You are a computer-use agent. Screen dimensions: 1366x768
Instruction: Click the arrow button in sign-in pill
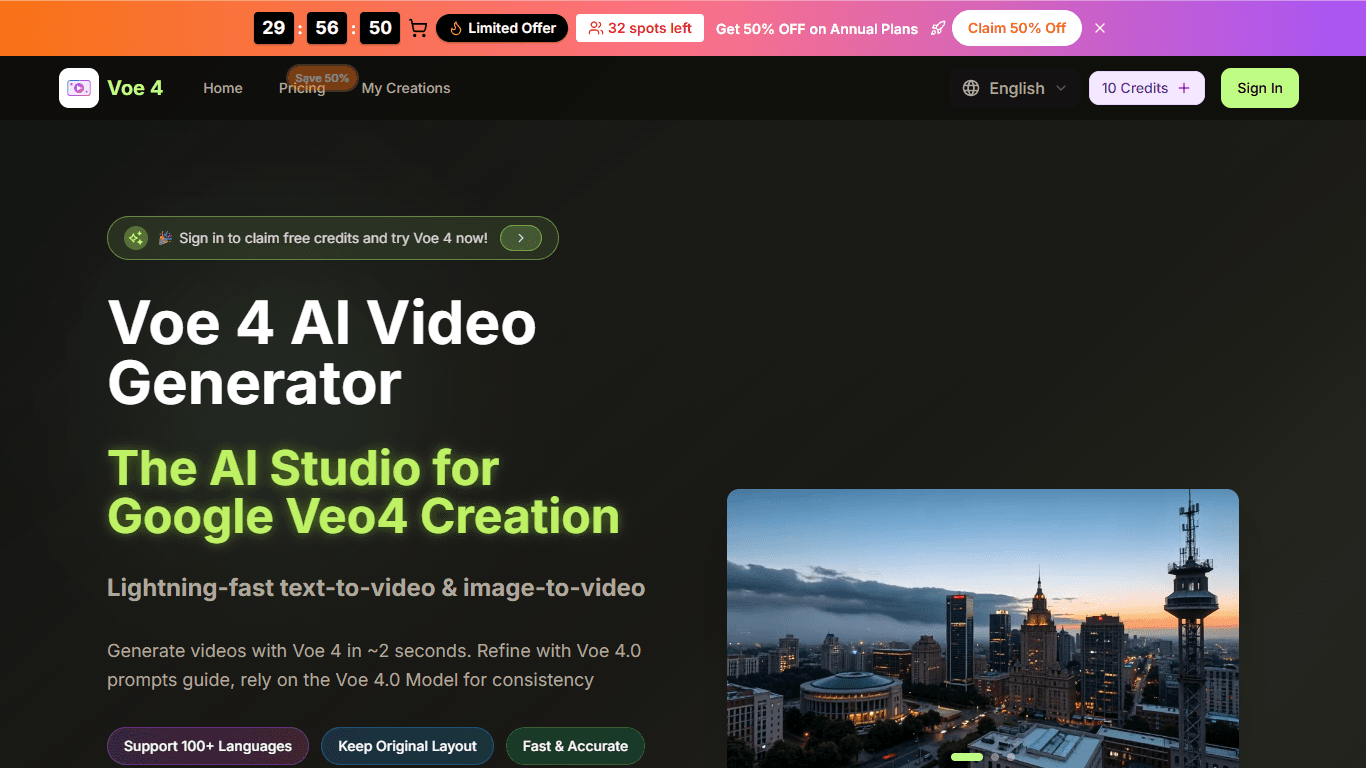pyautogui.click(x=521, y=238)
